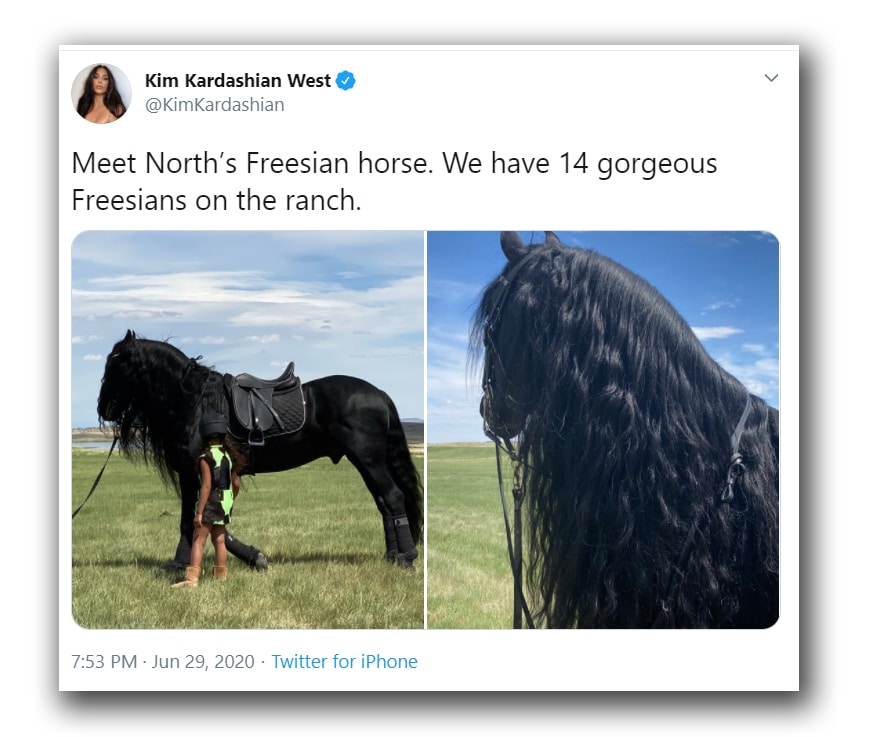Visit the @KimKardashian handle link

point(215,105)
